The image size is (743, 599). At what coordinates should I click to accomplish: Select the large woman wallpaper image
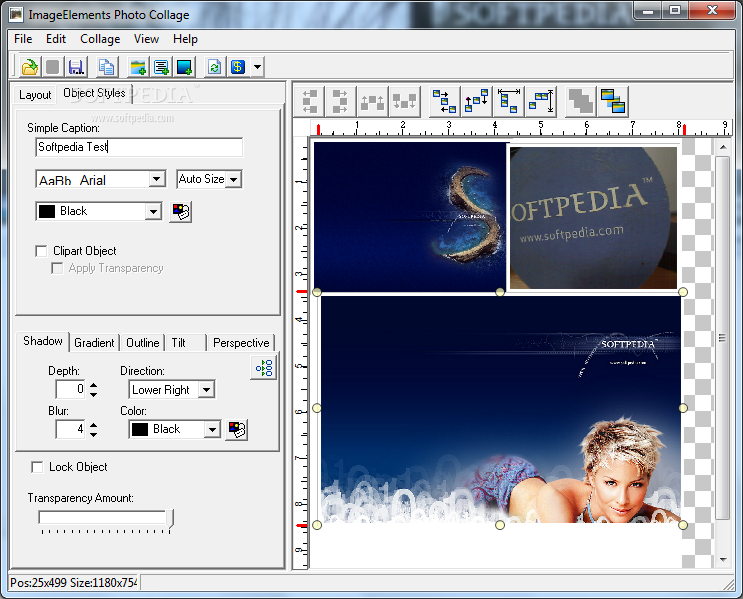click(501, 409)
